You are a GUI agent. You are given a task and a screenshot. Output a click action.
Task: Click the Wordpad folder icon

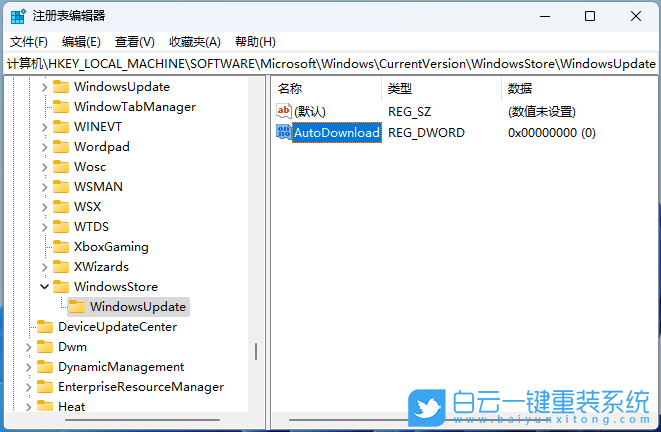click(61, 147)
